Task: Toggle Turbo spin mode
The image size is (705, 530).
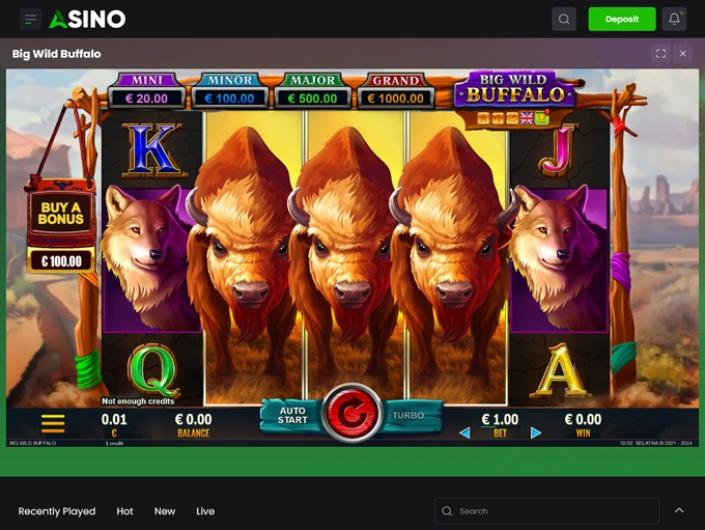Action: 410,415
